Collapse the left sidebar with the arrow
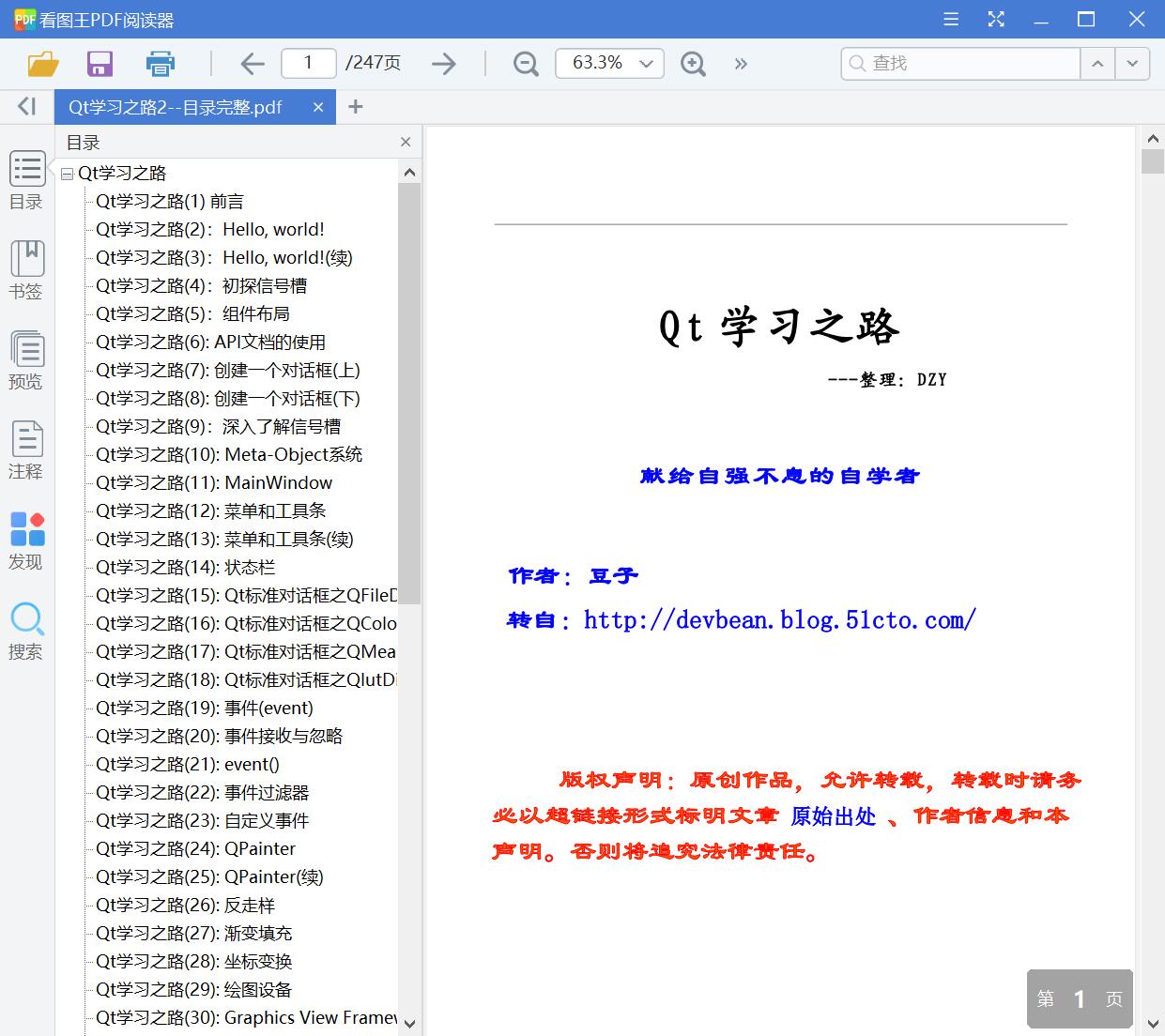Viewport: 1165px width, 1036px height. [x=24, y=106]
